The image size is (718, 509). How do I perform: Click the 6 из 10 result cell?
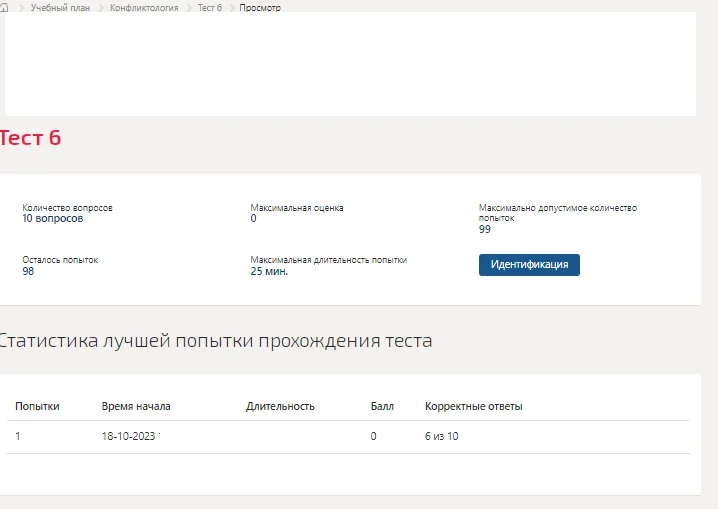(441, 436)
